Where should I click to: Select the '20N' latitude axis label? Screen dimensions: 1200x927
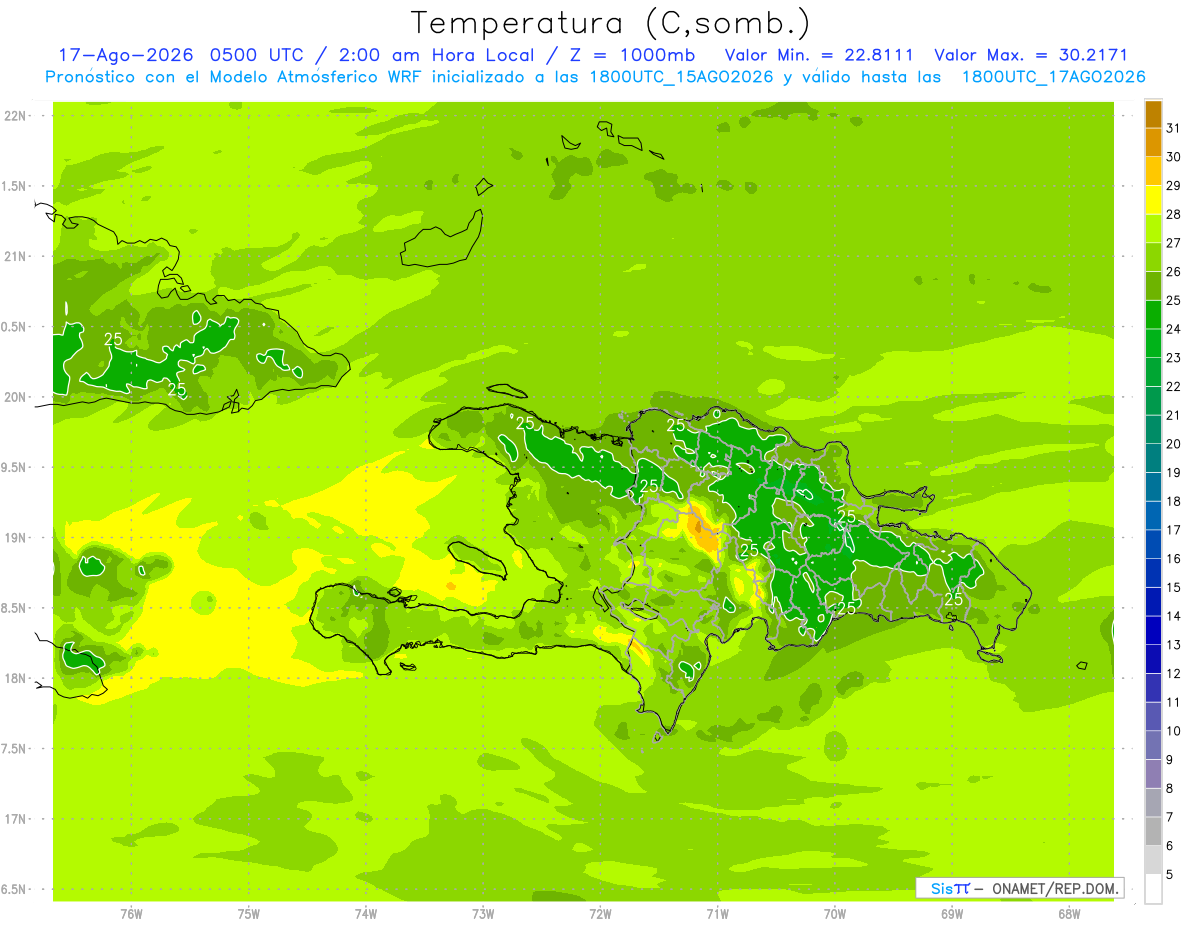coord(16,397)
